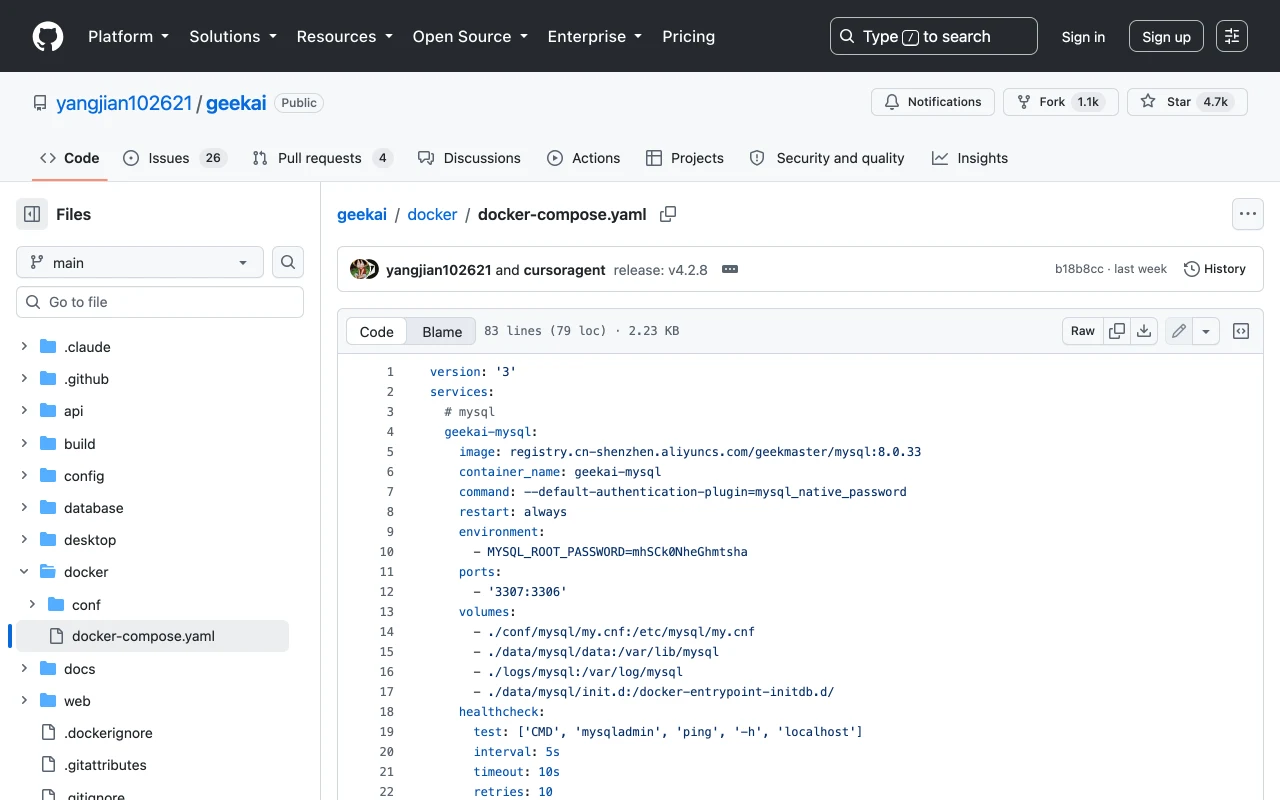Screen dimensions: 1280x800
Task: Click the star icon
Action: pos(1148,102)
